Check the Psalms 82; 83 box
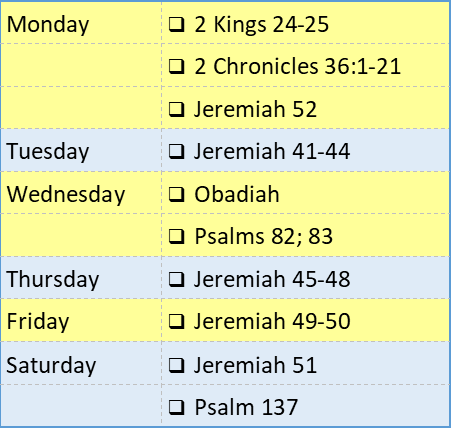Image resolution: width=451 pixels, height=428 pixels. (x=176, y=236)
